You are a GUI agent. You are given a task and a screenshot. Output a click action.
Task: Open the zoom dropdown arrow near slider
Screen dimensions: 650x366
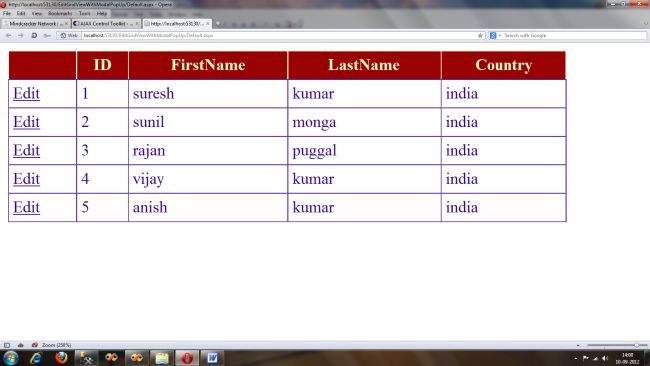pos(578,345)
